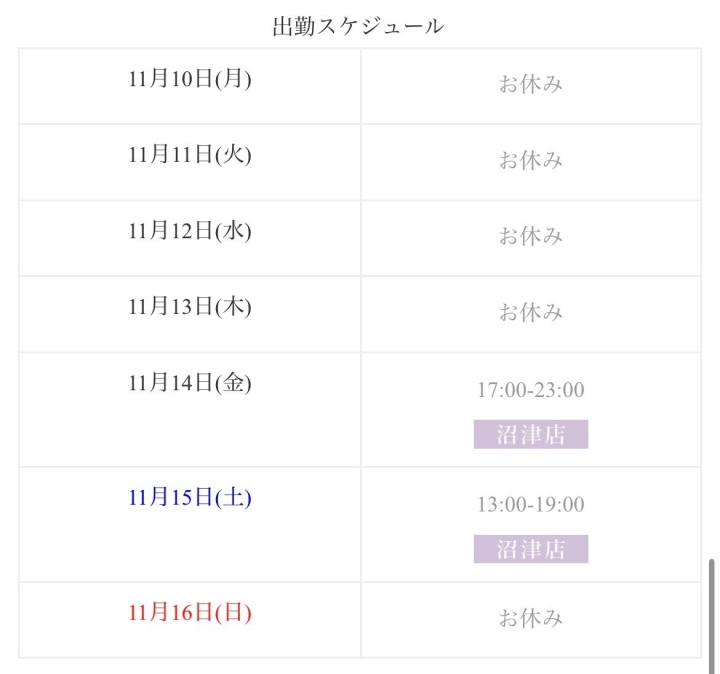Select the 11月10日(月) date cell
The width and height of the screenshot is (720, 674).
(x=190, y=79)
